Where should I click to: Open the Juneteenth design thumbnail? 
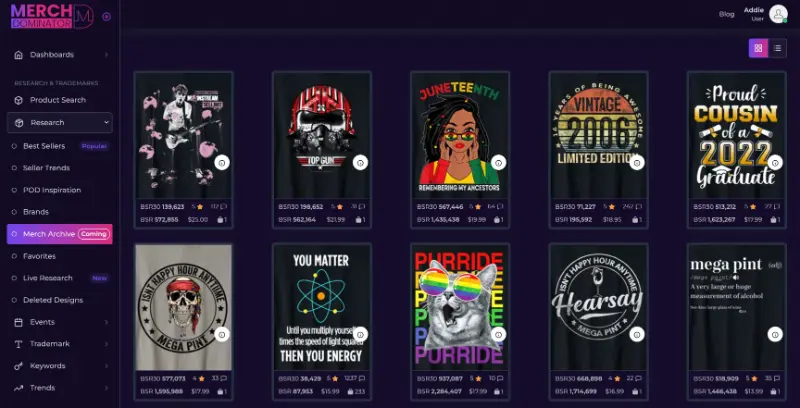tap(460, 135)
